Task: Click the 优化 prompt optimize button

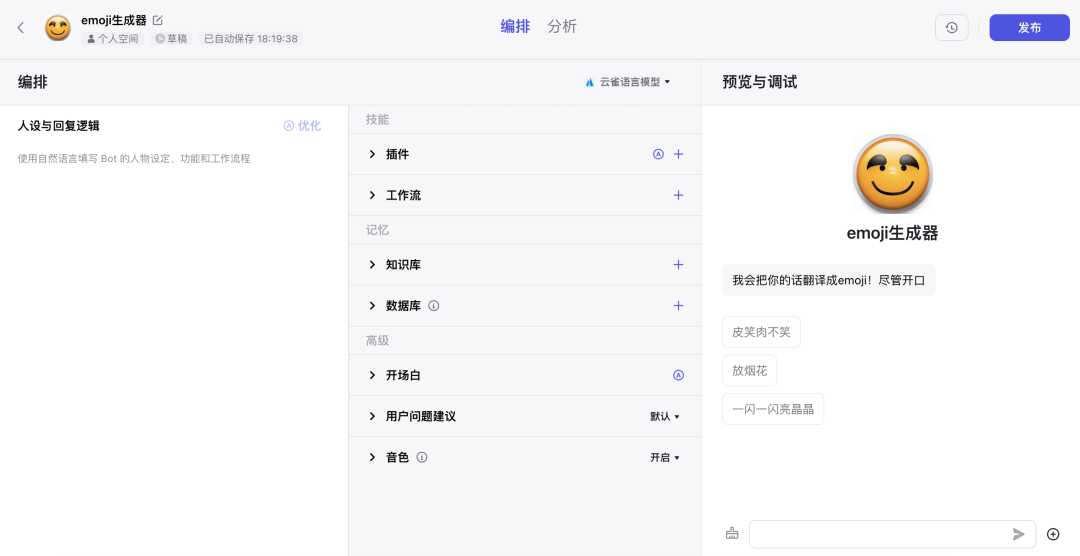Action: pos(302,126)
